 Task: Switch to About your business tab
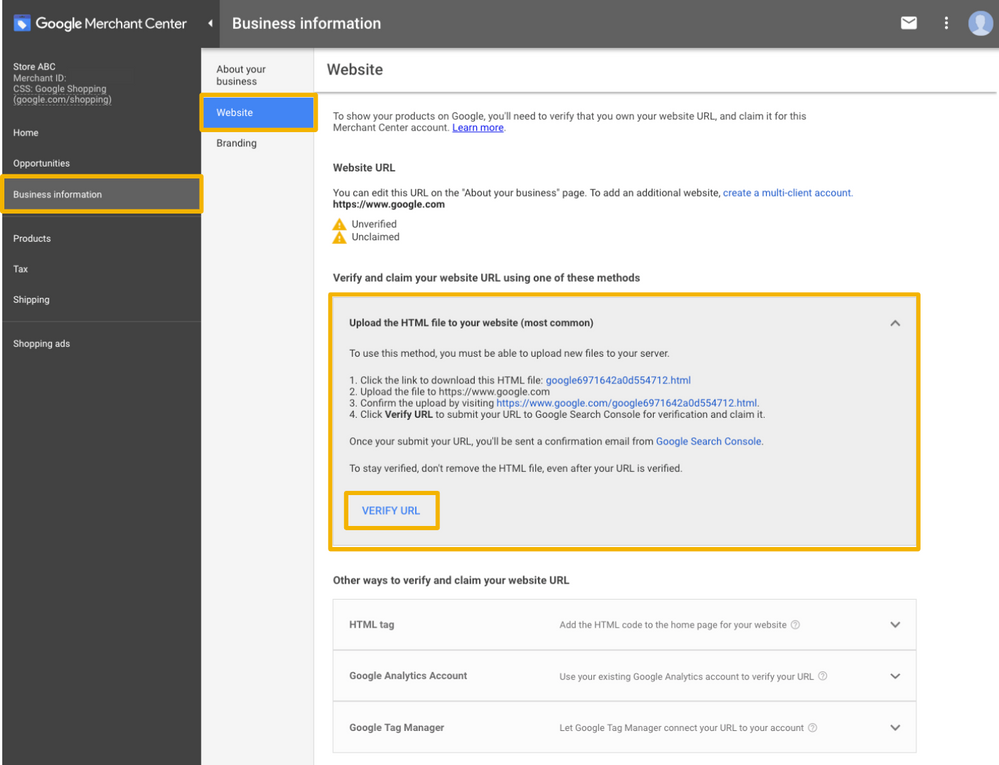pyautogui.click(x=241, y=75)
